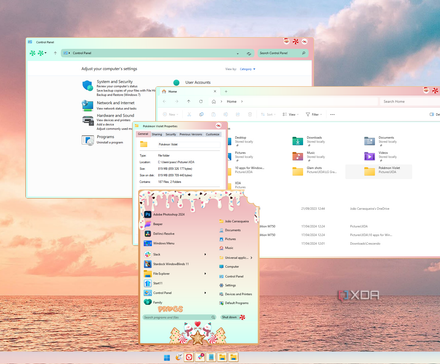Expand Slack submenu arrow in Start menu
Image resolution: width=440 pixels, height=364 pixels.
coord(205,254)
